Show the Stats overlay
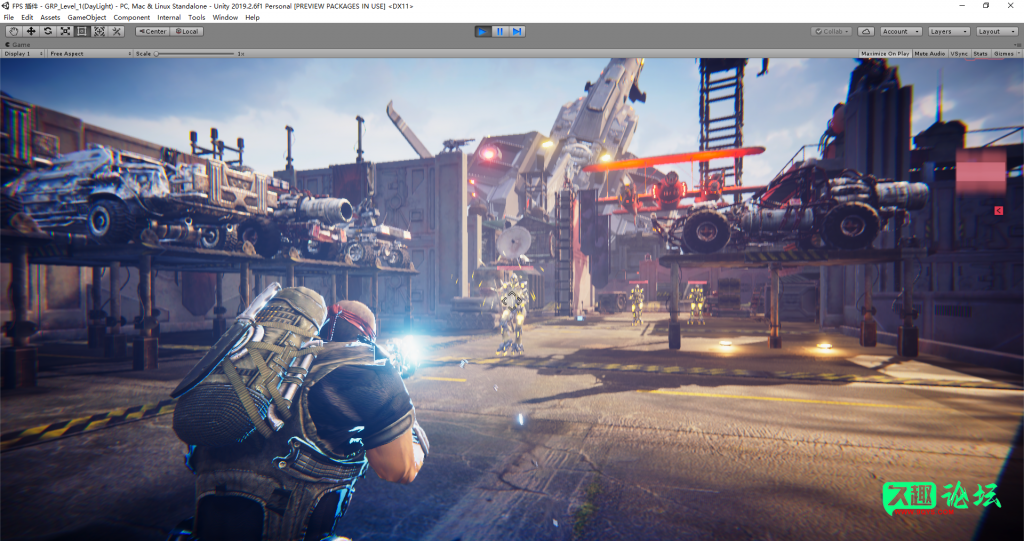The width and height of the screenshot is (1024, 541). tap(980, 53)
